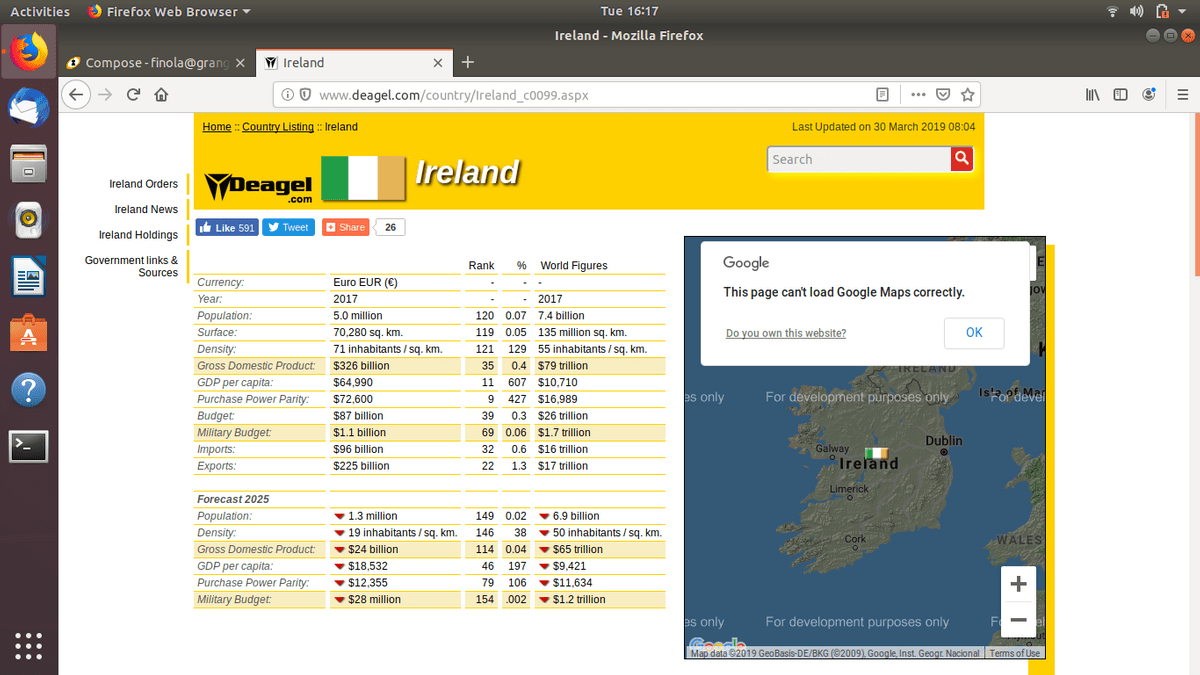The width and height of the screenshot is (1200, 675).
Task: Zoom out on the Ireland map
Action: (1018, 620)
